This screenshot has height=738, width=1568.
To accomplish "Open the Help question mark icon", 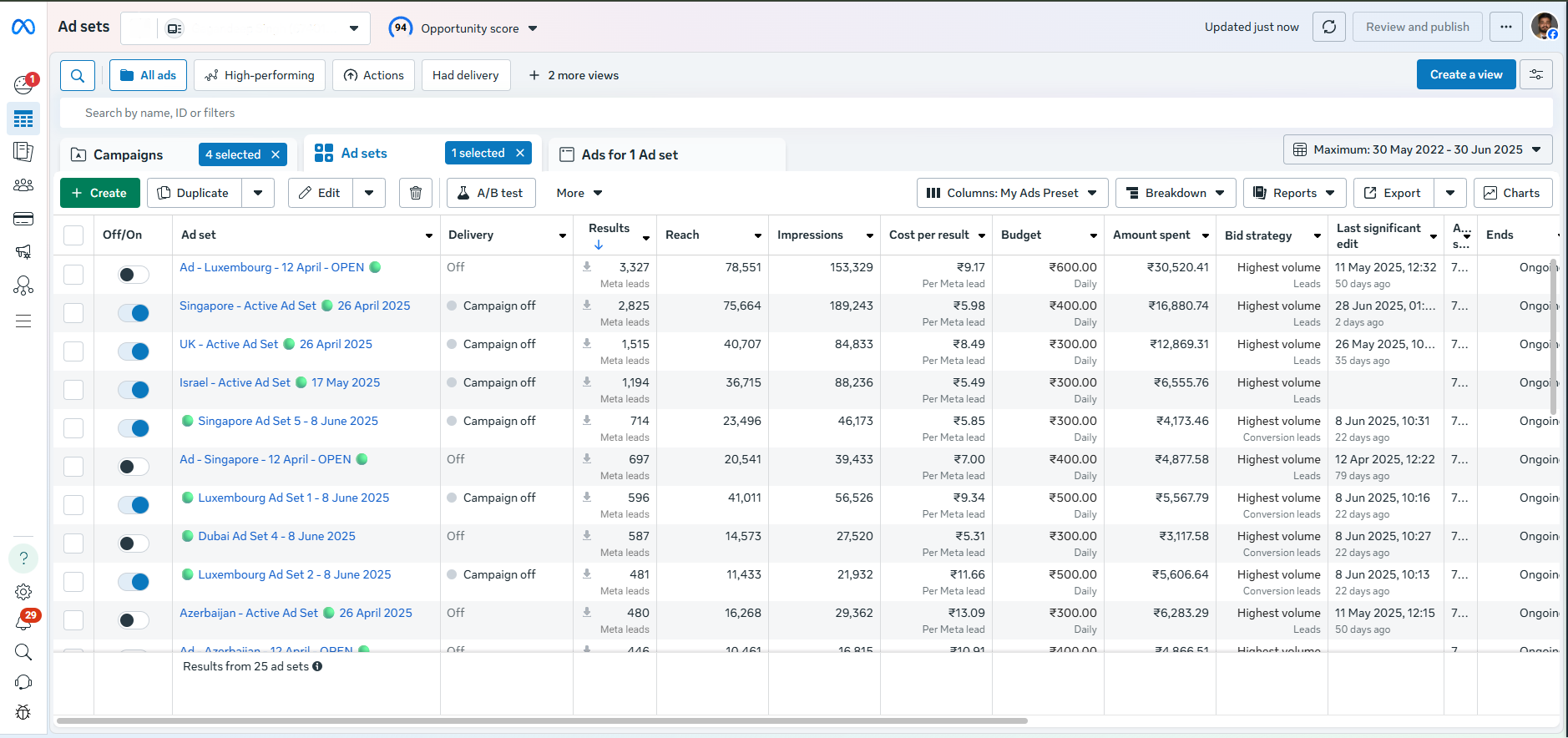I will pos(23,558).
